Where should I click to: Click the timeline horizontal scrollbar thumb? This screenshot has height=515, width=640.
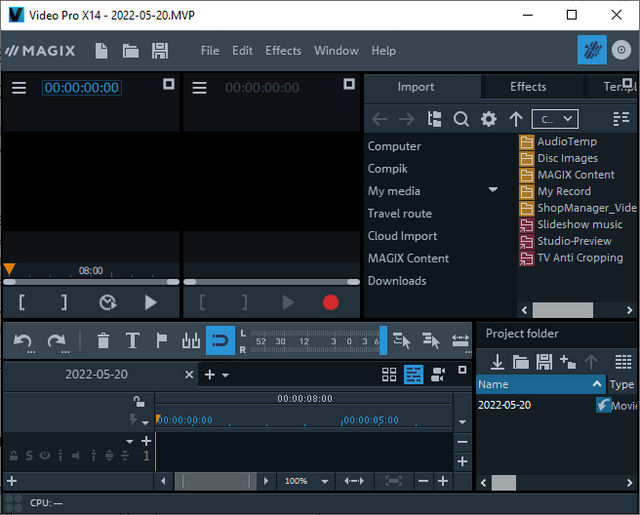coord(215,481)
